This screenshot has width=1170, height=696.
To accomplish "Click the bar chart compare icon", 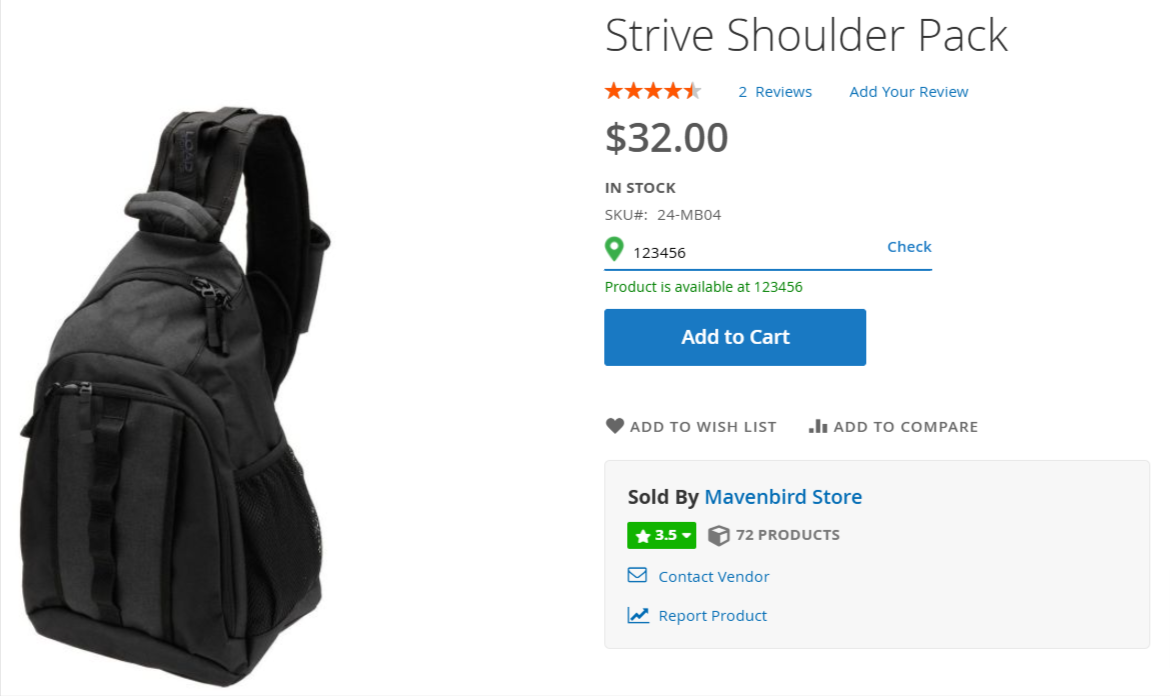I will (818, 426).
